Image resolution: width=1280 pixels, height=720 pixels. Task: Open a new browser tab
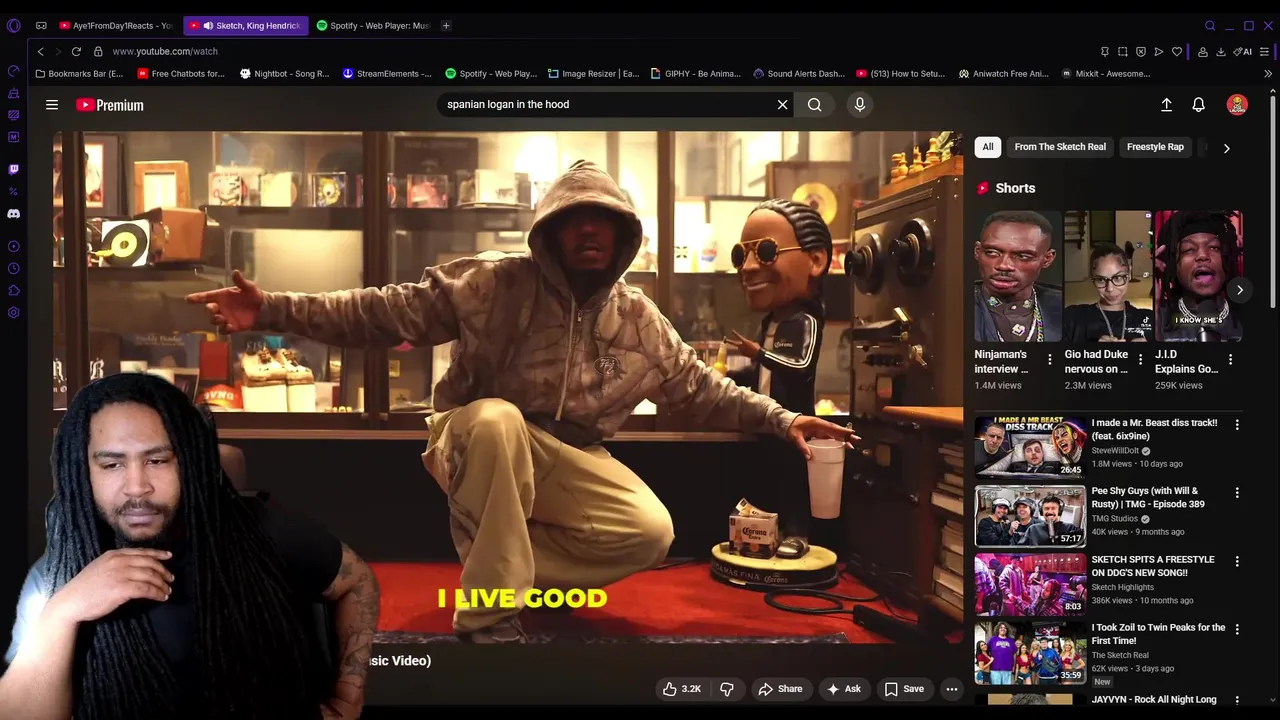click(446, 25)
